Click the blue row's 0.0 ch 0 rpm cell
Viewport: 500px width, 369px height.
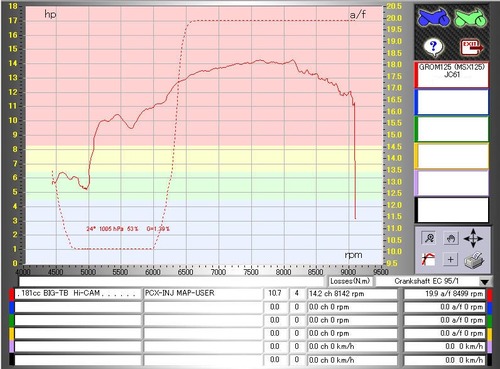coord(352,307)
